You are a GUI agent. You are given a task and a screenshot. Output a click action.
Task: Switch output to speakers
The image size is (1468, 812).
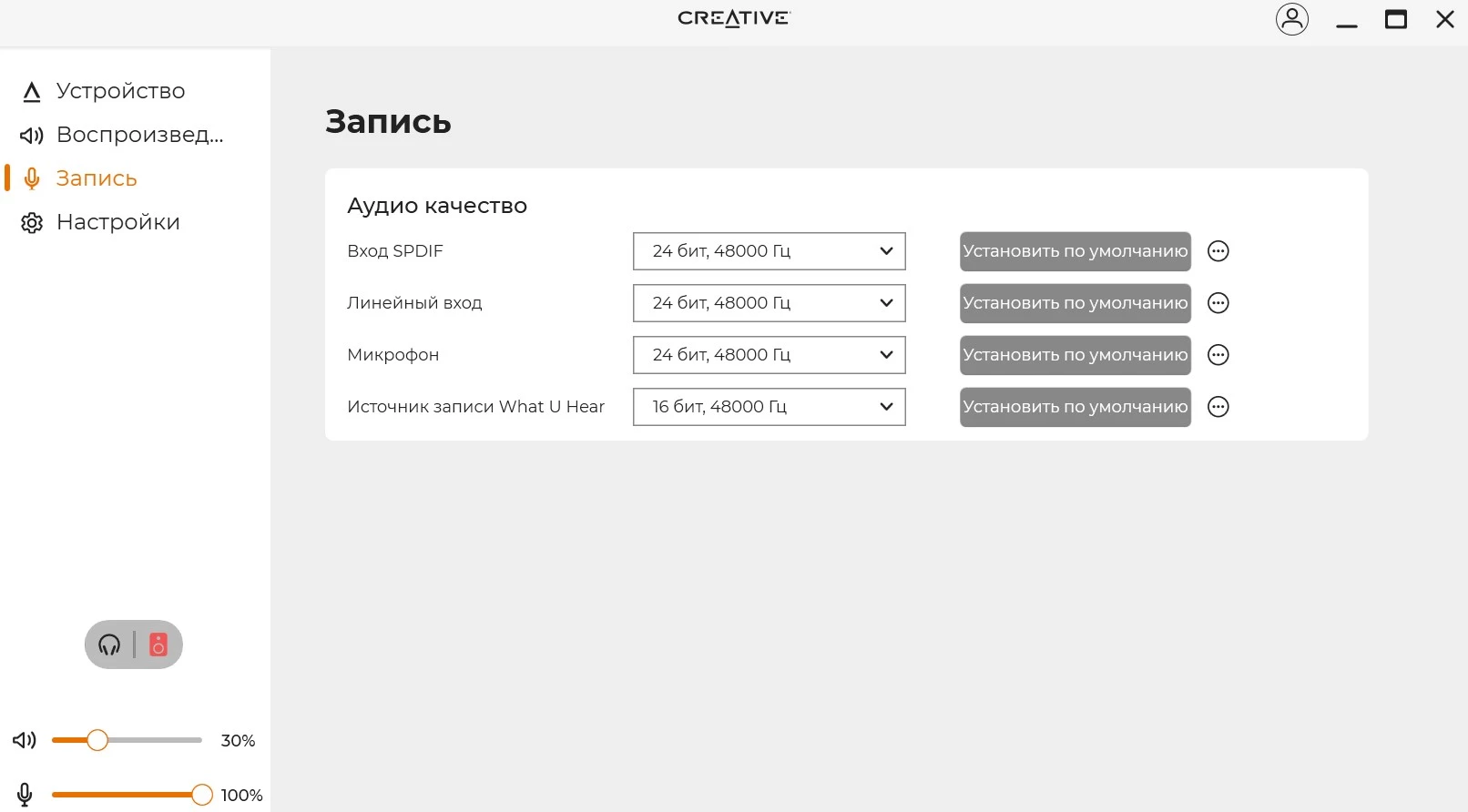158,645
